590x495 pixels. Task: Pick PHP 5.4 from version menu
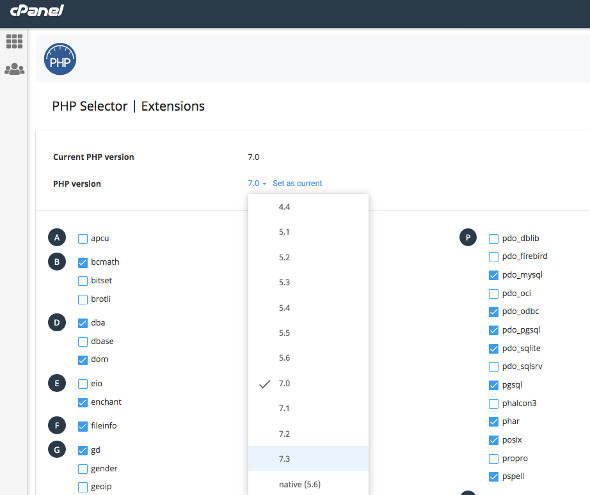pyautogui.click(x=308, y=308)
